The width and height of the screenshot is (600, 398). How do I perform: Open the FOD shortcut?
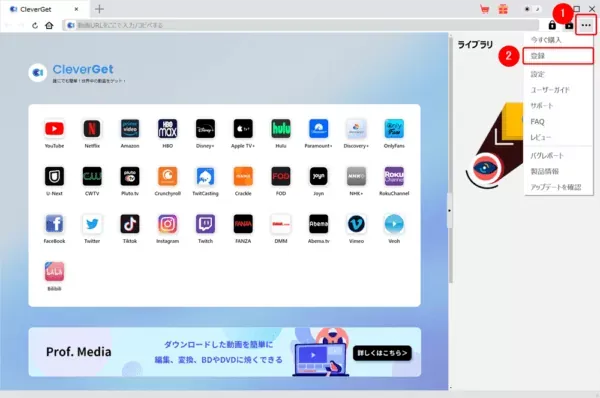point(281,176)
